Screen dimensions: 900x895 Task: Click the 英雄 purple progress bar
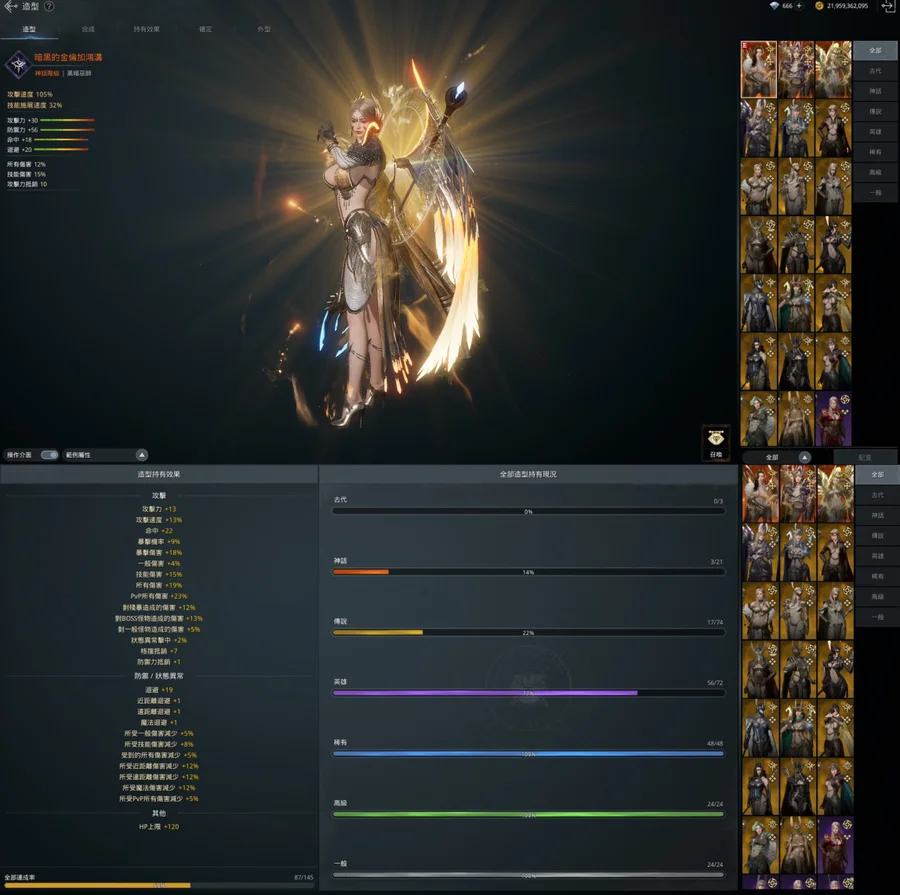click(528, 693)
